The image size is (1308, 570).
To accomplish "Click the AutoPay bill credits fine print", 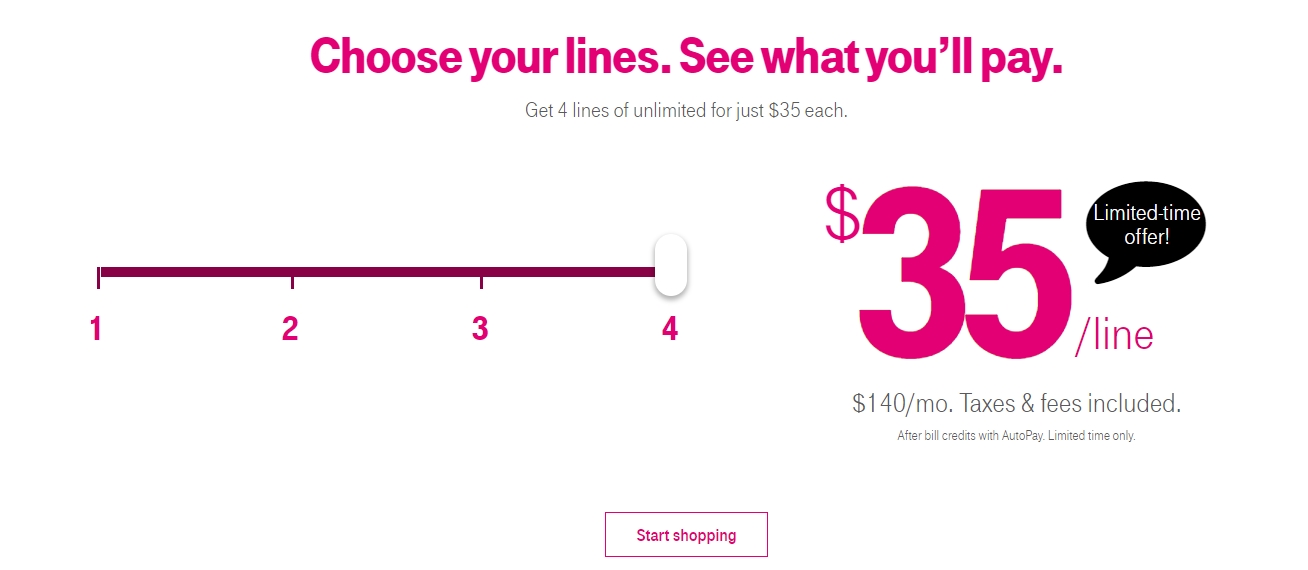I will pyautogui.click(x=1017, y=436).
